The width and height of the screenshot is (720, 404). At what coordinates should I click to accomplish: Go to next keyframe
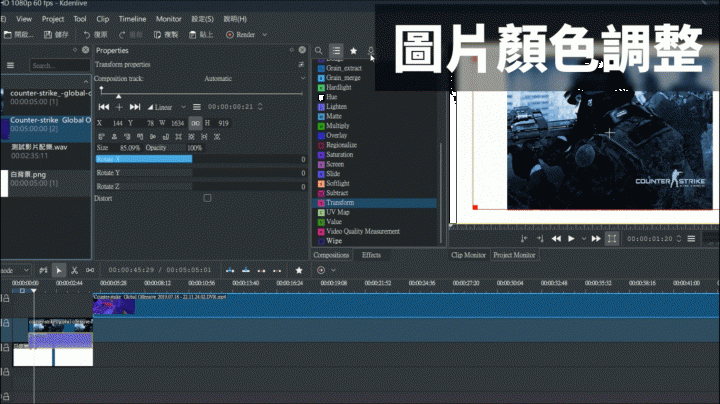pos(135,107)
